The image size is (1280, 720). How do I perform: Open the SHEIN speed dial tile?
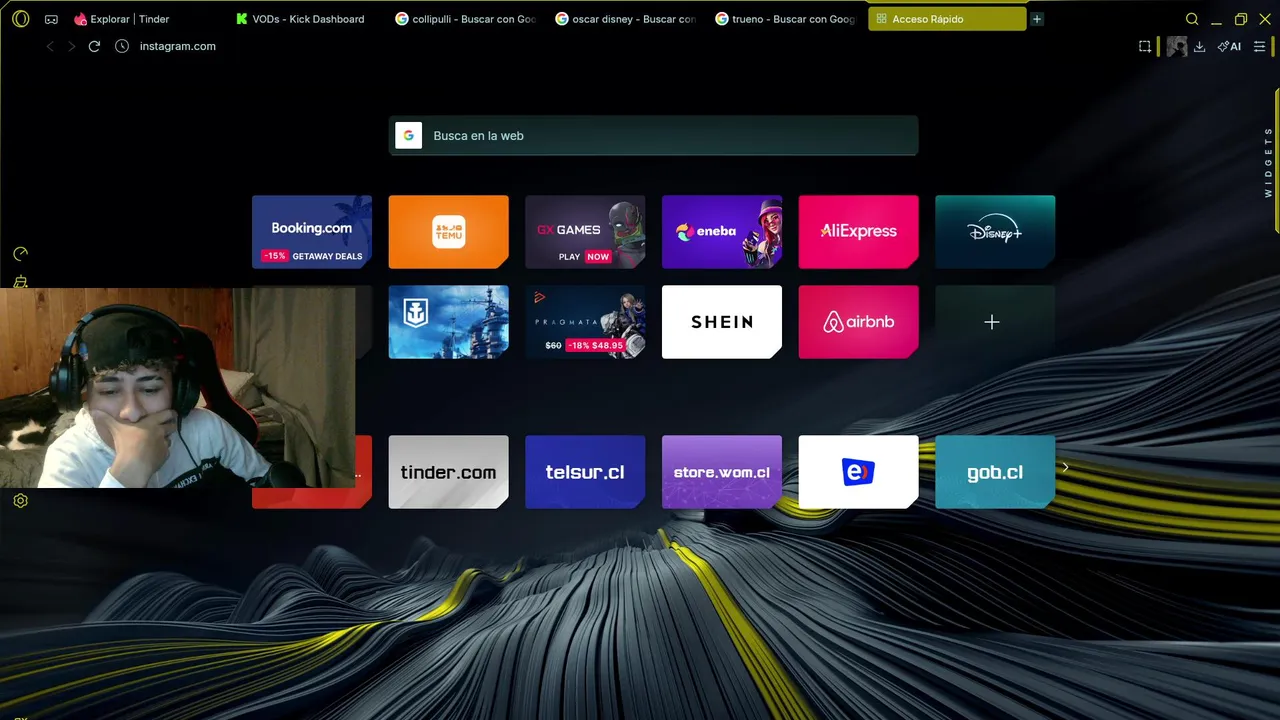722,322
